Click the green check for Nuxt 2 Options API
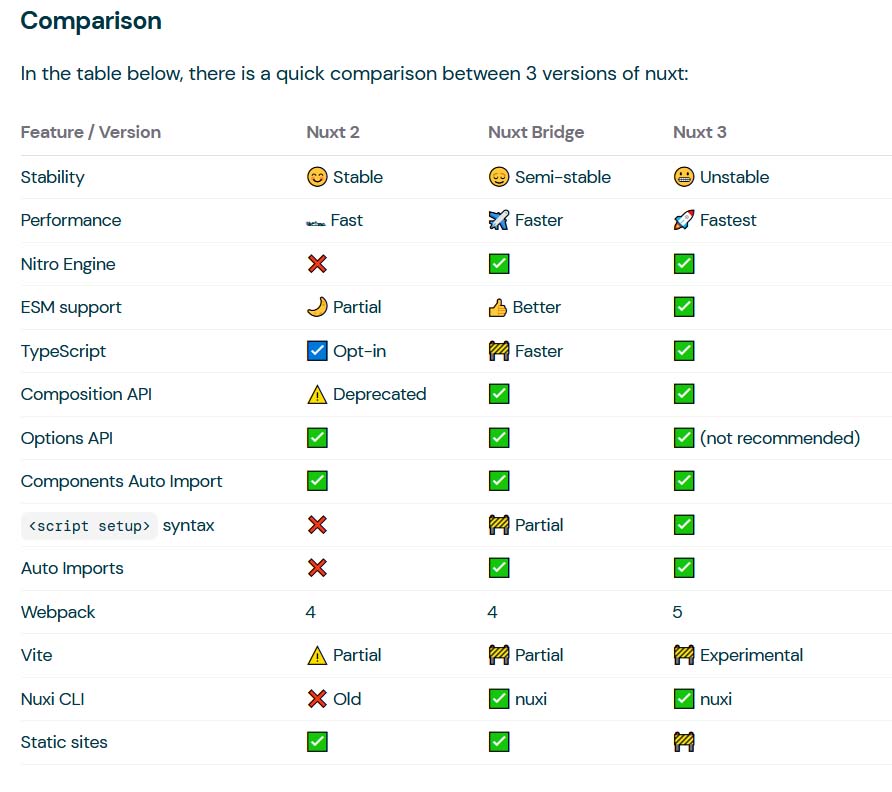 pyautogui.click(x=317, y=438)
